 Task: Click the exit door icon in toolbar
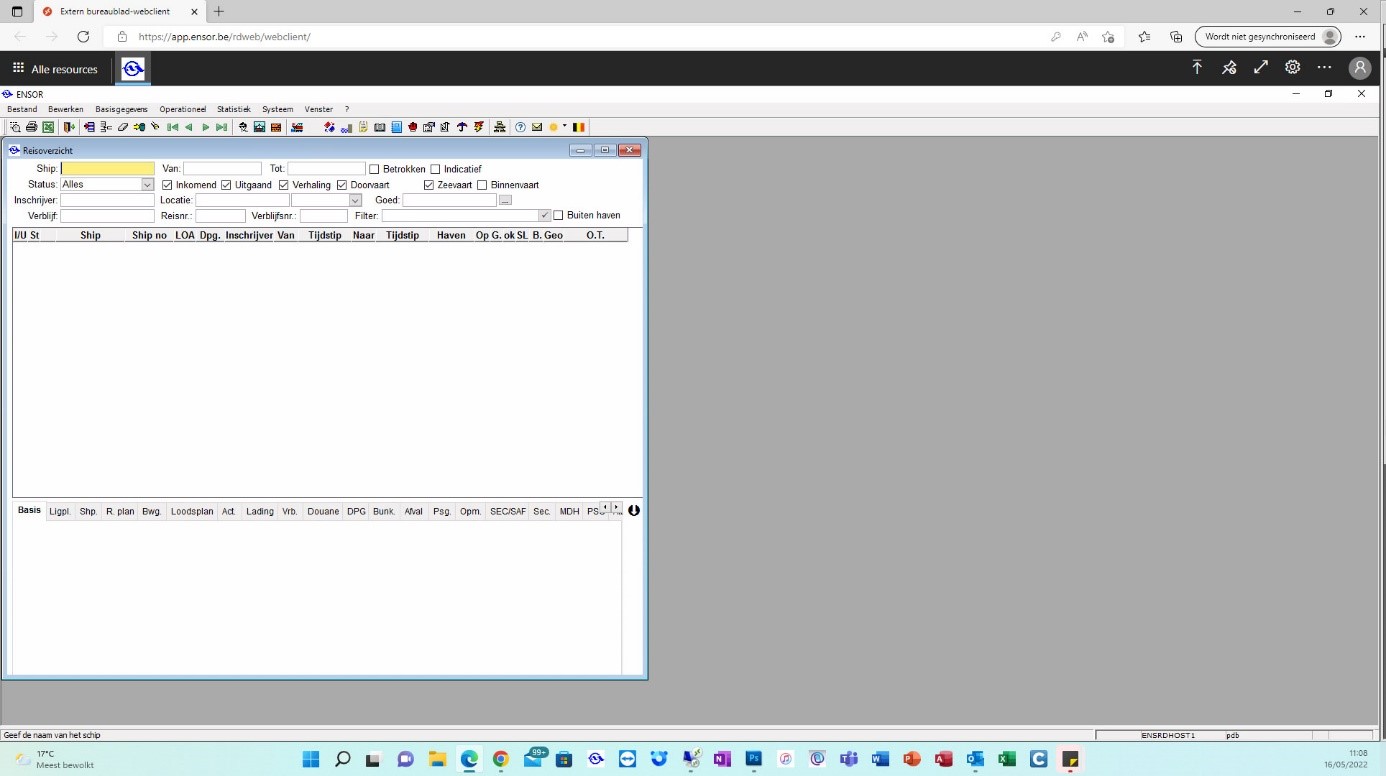[x=69, y=127]
